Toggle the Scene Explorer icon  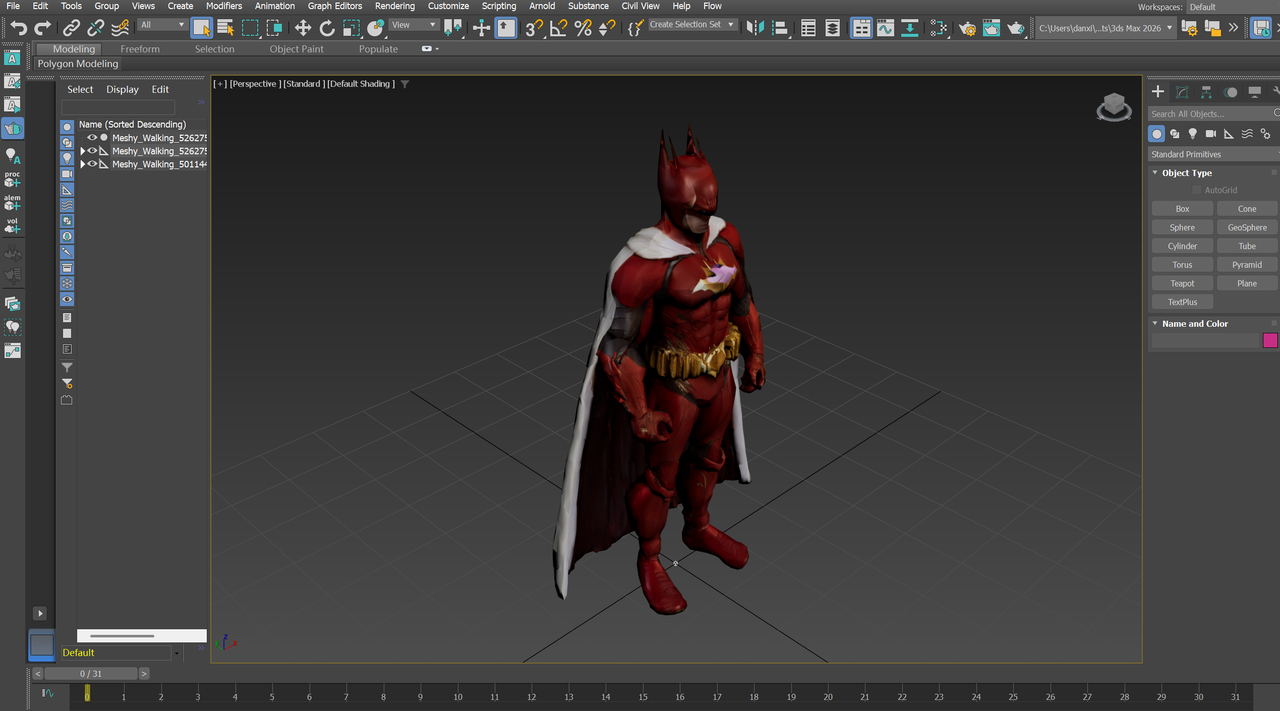click(808, 28)
